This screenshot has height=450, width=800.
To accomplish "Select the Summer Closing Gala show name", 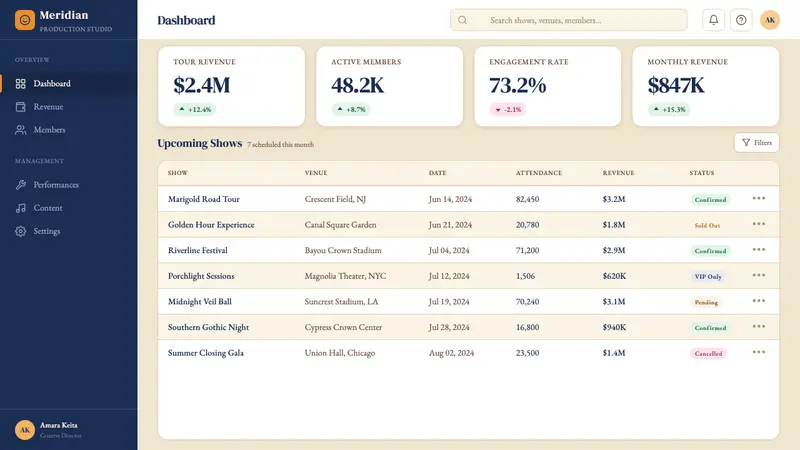I will coord(206,353).
